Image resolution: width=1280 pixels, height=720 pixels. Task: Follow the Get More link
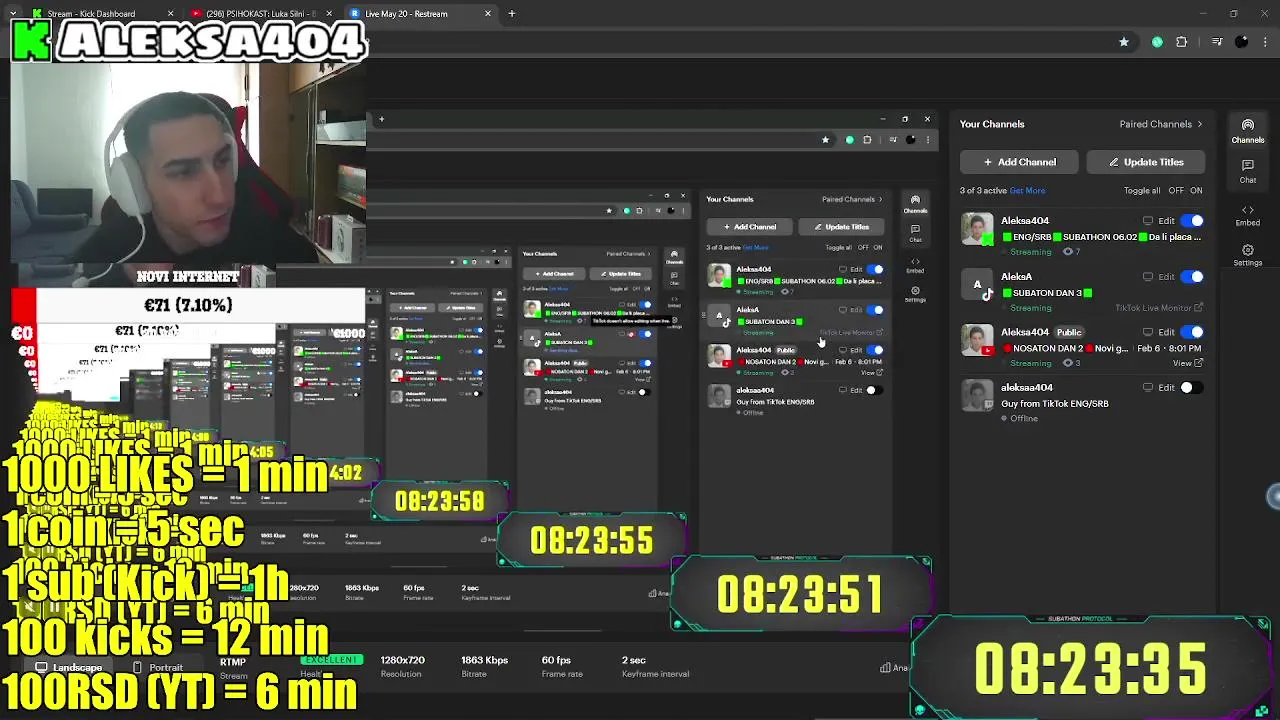[x=1027, y=190]
